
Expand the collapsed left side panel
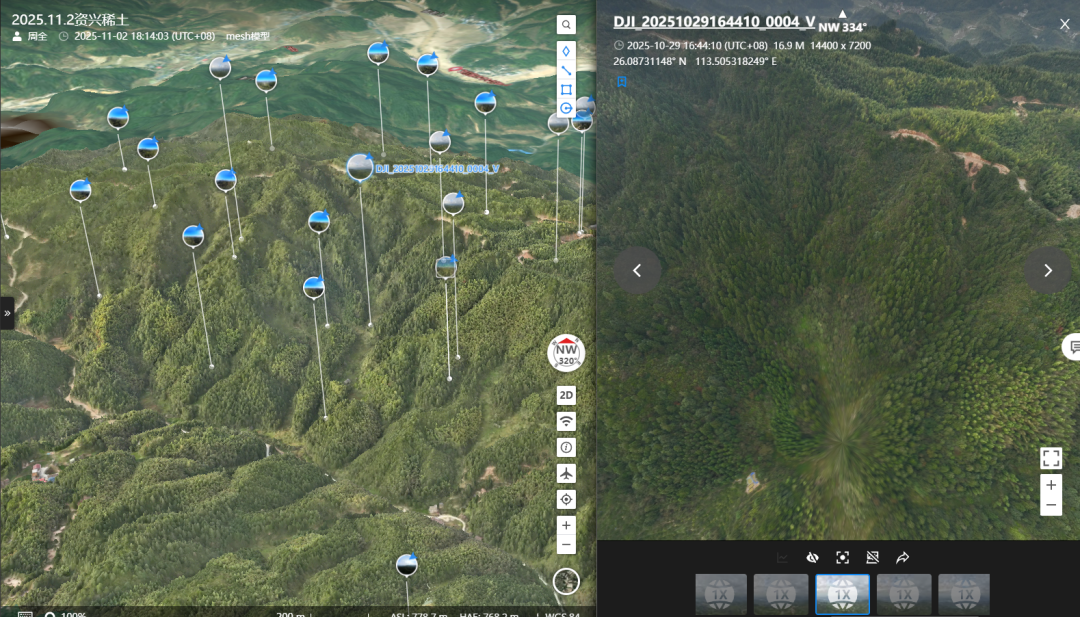(7, 313)
